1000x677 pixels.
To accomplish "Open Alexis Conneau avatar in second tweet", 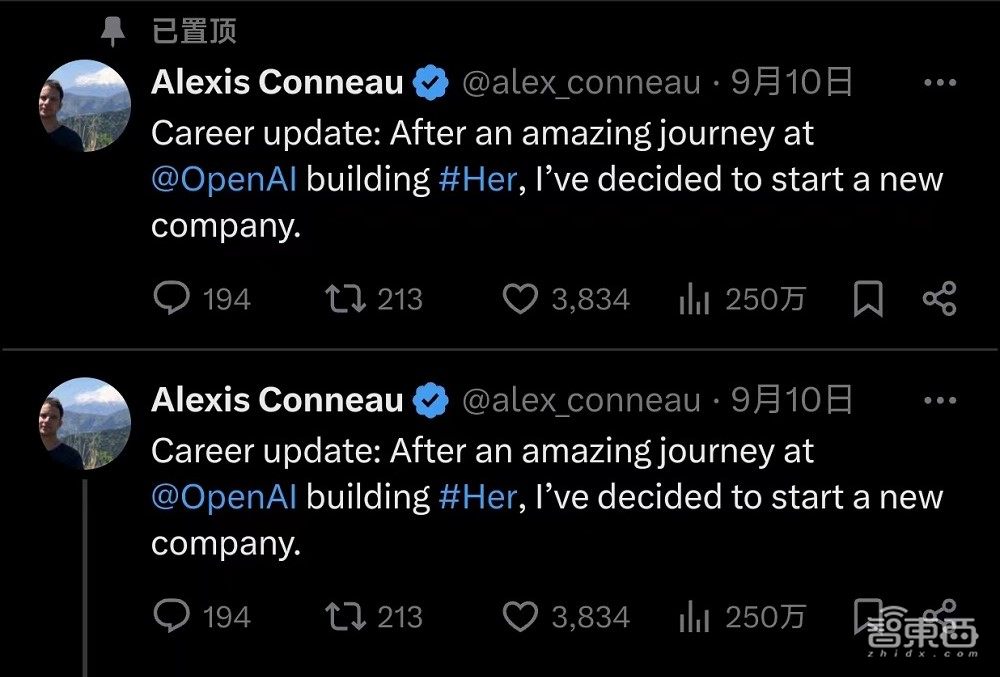I will tap(85, 423).
